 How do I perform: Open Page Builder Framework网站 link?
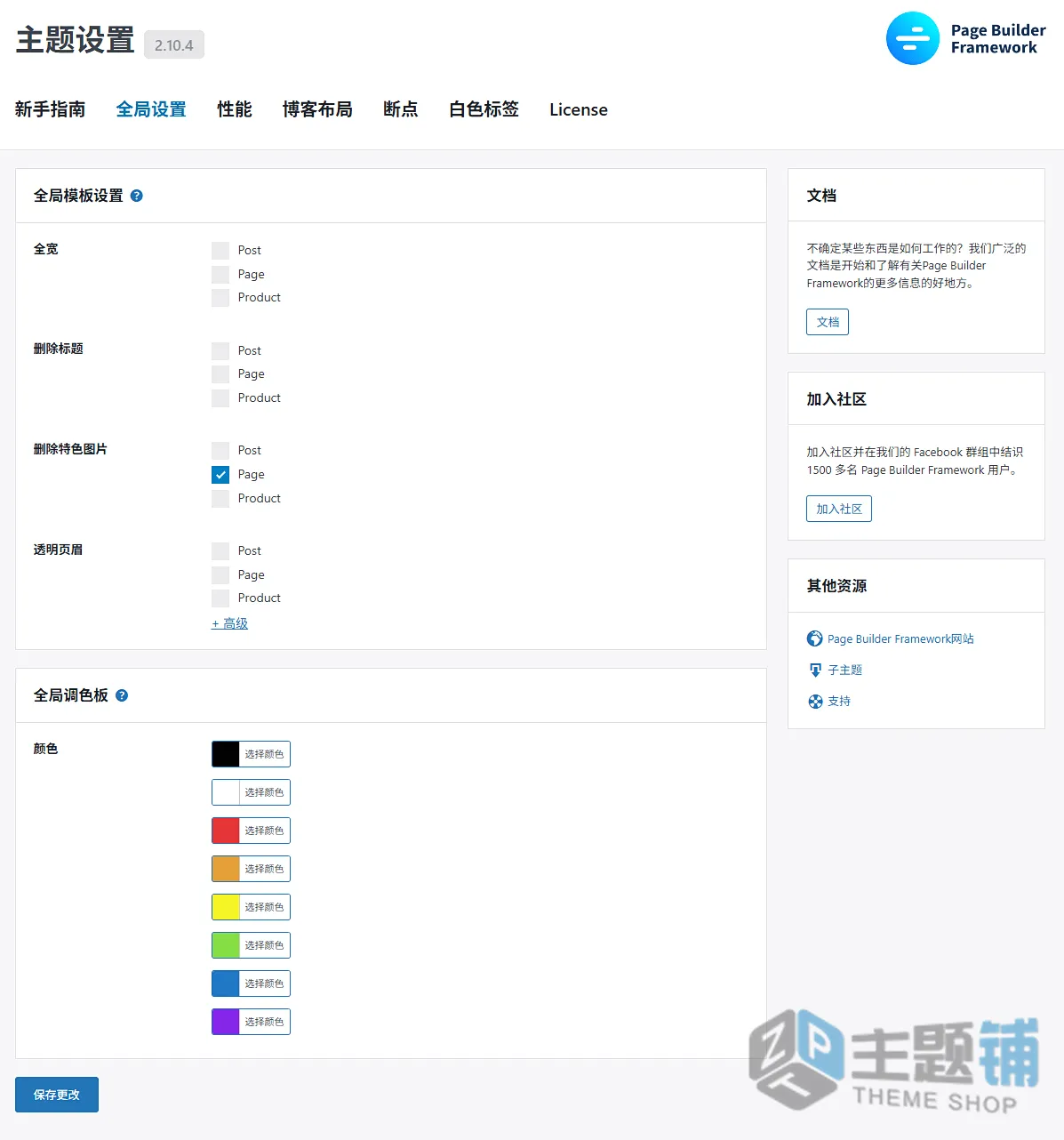(900, 638)
